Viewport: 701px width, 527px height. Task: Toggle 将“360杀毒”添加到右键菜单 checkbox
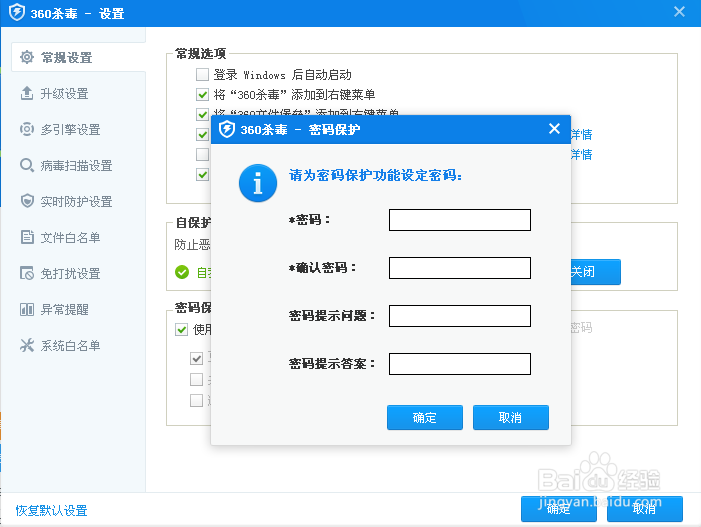click(x=203, y=94)
